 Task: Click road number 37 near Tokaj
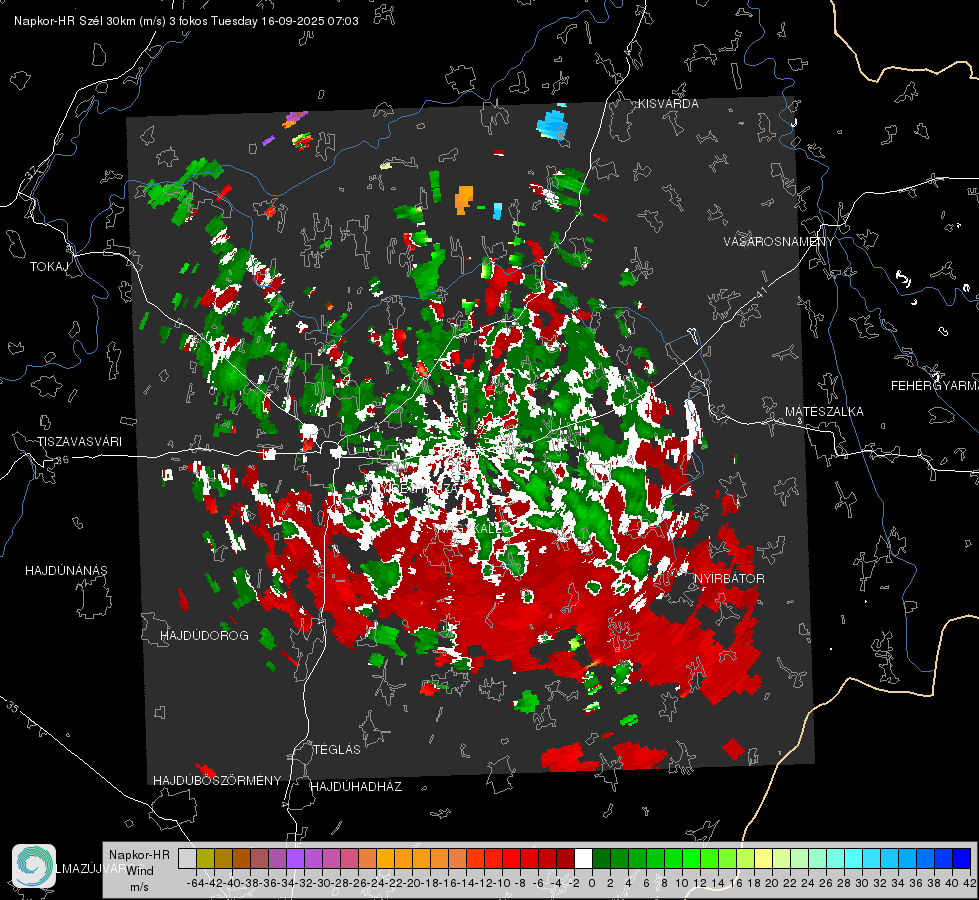(32, 171)
